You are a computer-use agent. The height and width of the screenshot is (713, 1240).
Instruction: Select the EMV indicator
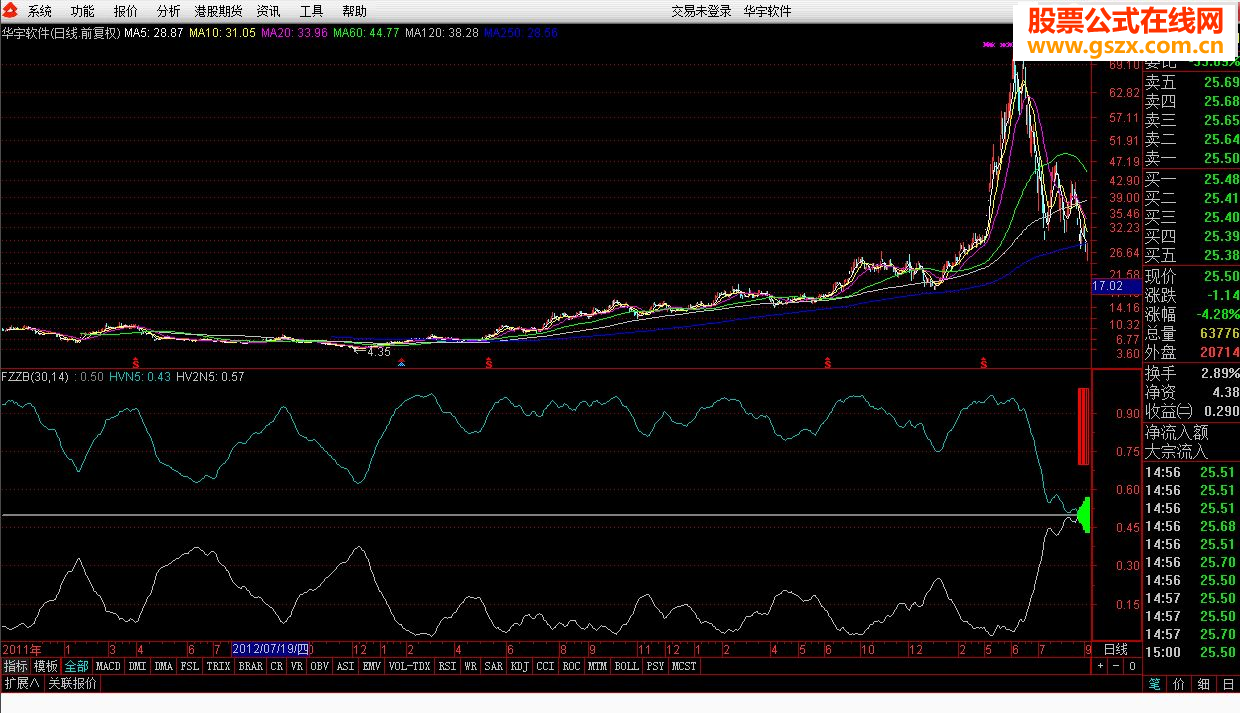pos(371,666)
